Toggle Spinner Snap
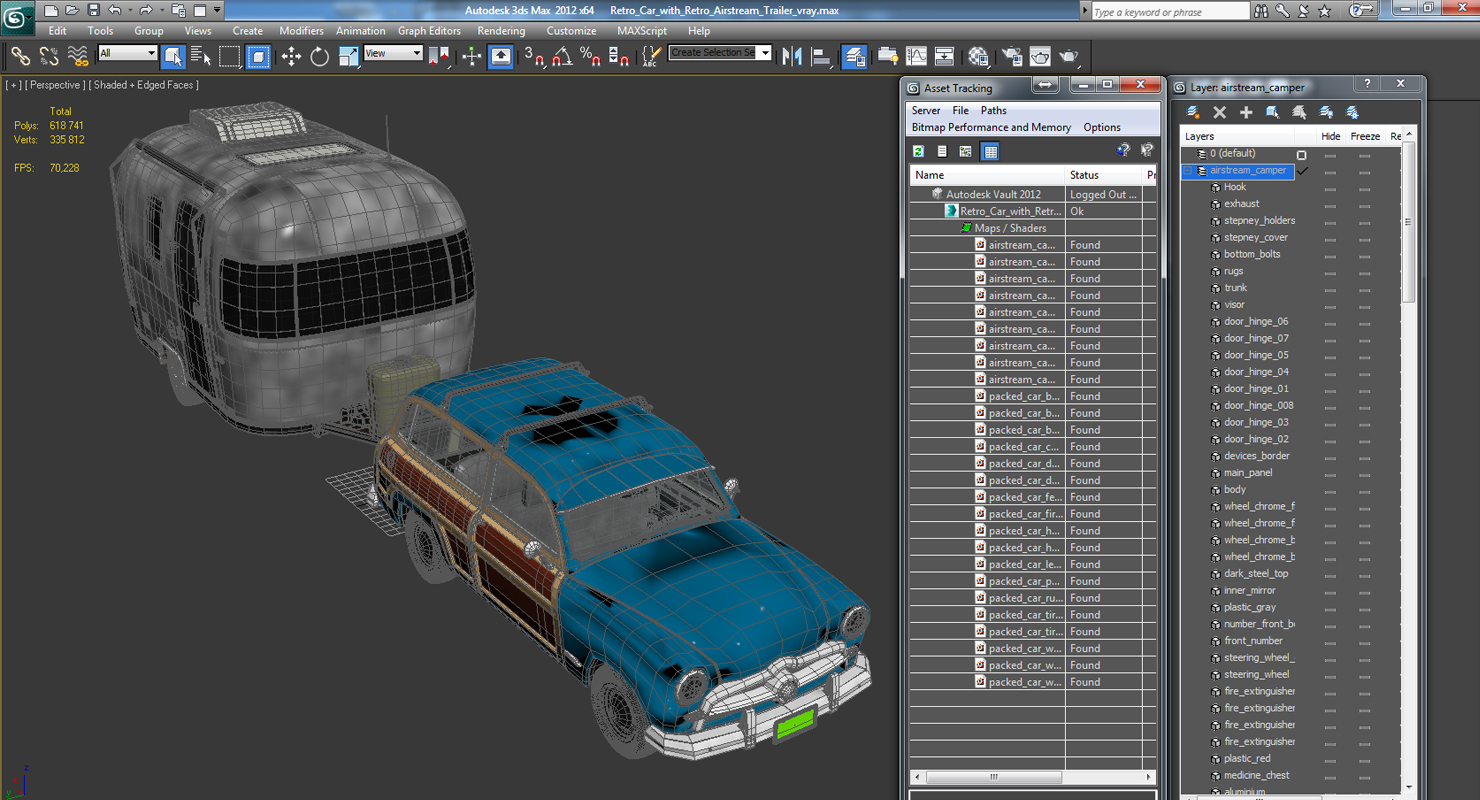The width and height of the screenshot is (1480, 800). coord(619,57)
